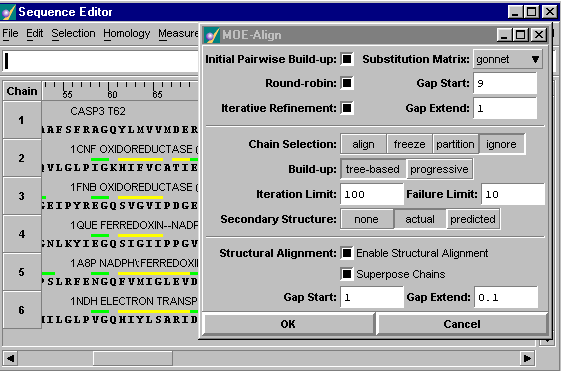Viewport: 561px width, 371px height.
Task: Choose tree-based Build-up option
Action: 373,169
